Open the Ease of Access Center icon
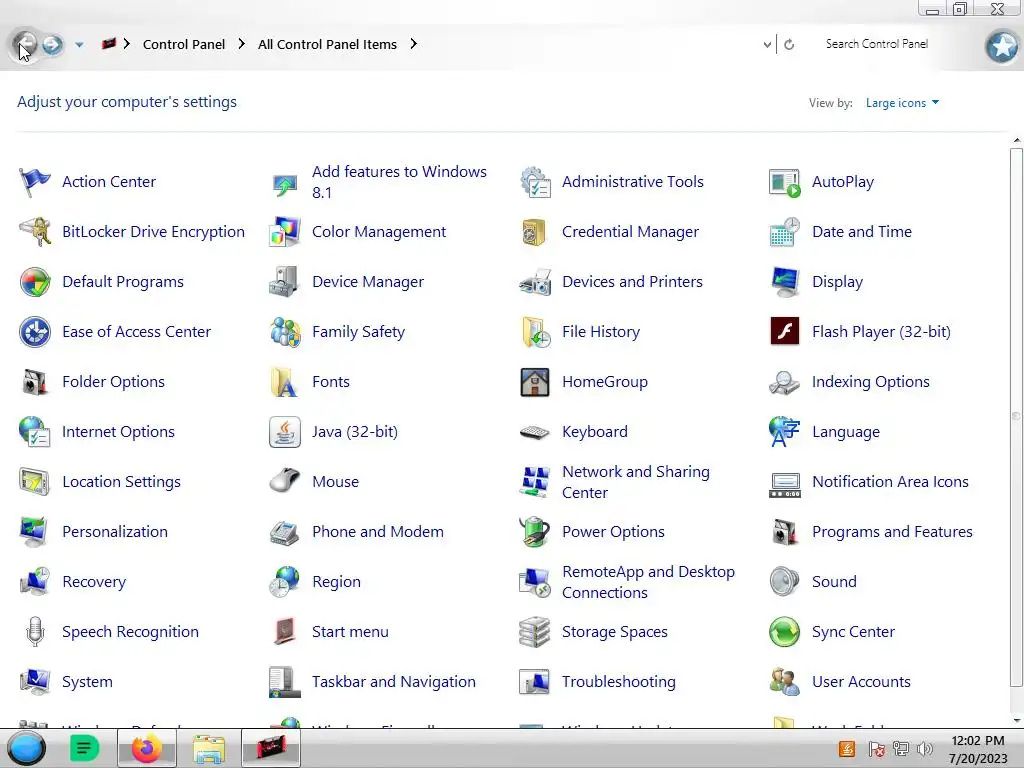Image resolution: width=1024 pixels, height=768 pixels. click(x=35, y=332)
